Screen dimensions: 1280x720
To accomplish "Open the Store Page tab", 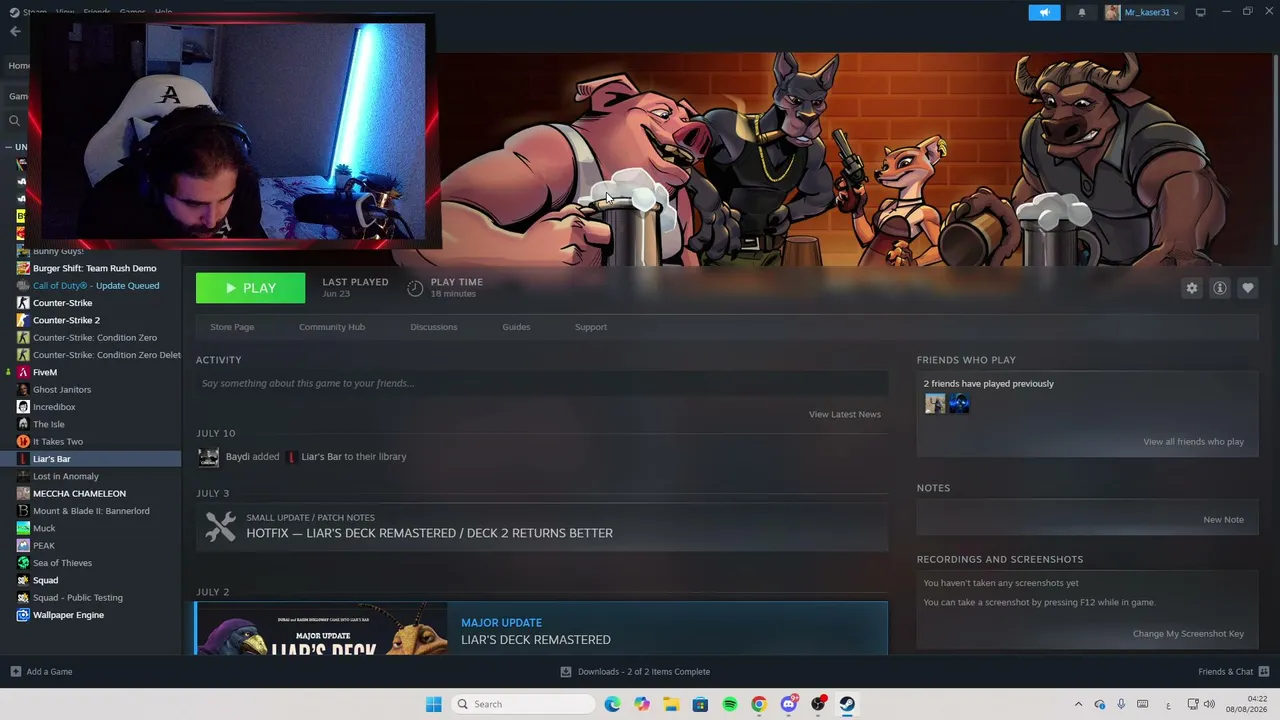I will (x=232, y=327).
